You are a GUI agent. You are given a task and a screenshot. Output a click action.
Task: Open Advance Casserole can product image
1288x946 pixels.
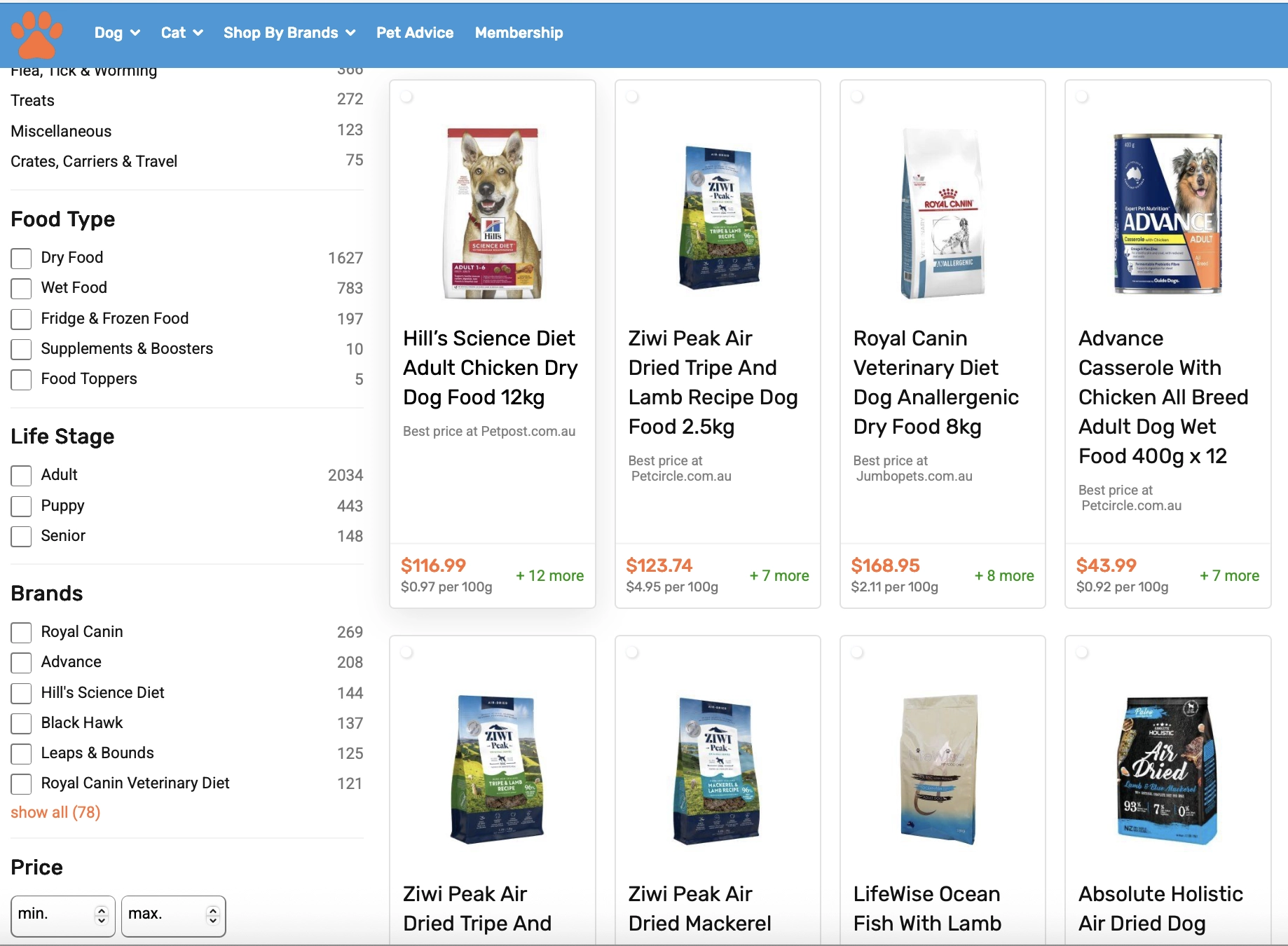[x=1167, y=214]
